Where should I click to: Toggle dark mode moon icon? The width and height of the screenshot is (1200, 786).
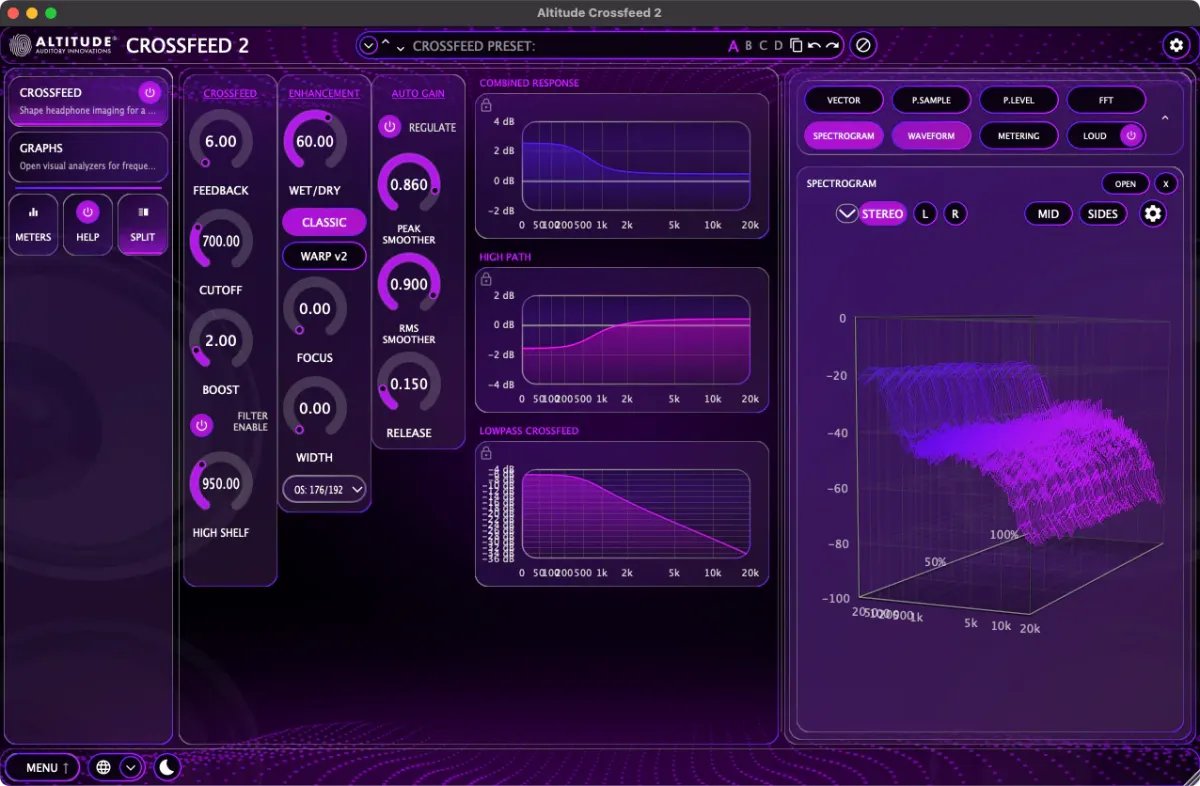[167, 767]
